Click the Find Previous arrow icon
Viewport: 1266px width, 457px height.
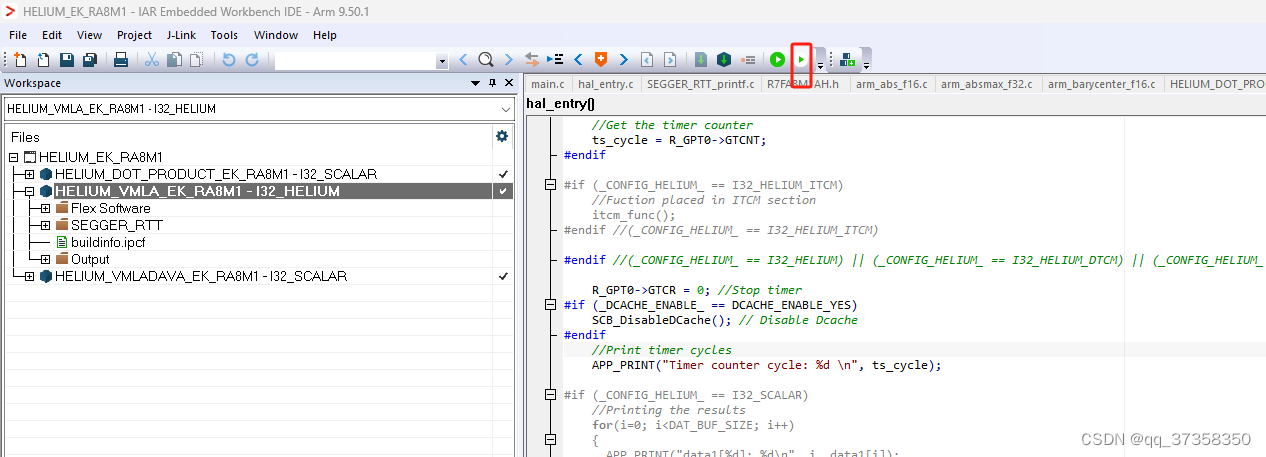pyautogui.click(x=463, y=60)
